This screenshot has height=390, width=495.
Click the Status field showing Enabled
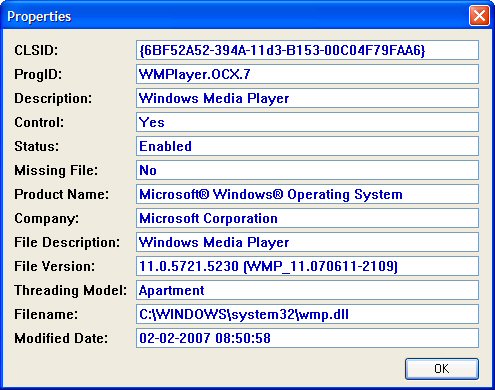pos(307,146)
